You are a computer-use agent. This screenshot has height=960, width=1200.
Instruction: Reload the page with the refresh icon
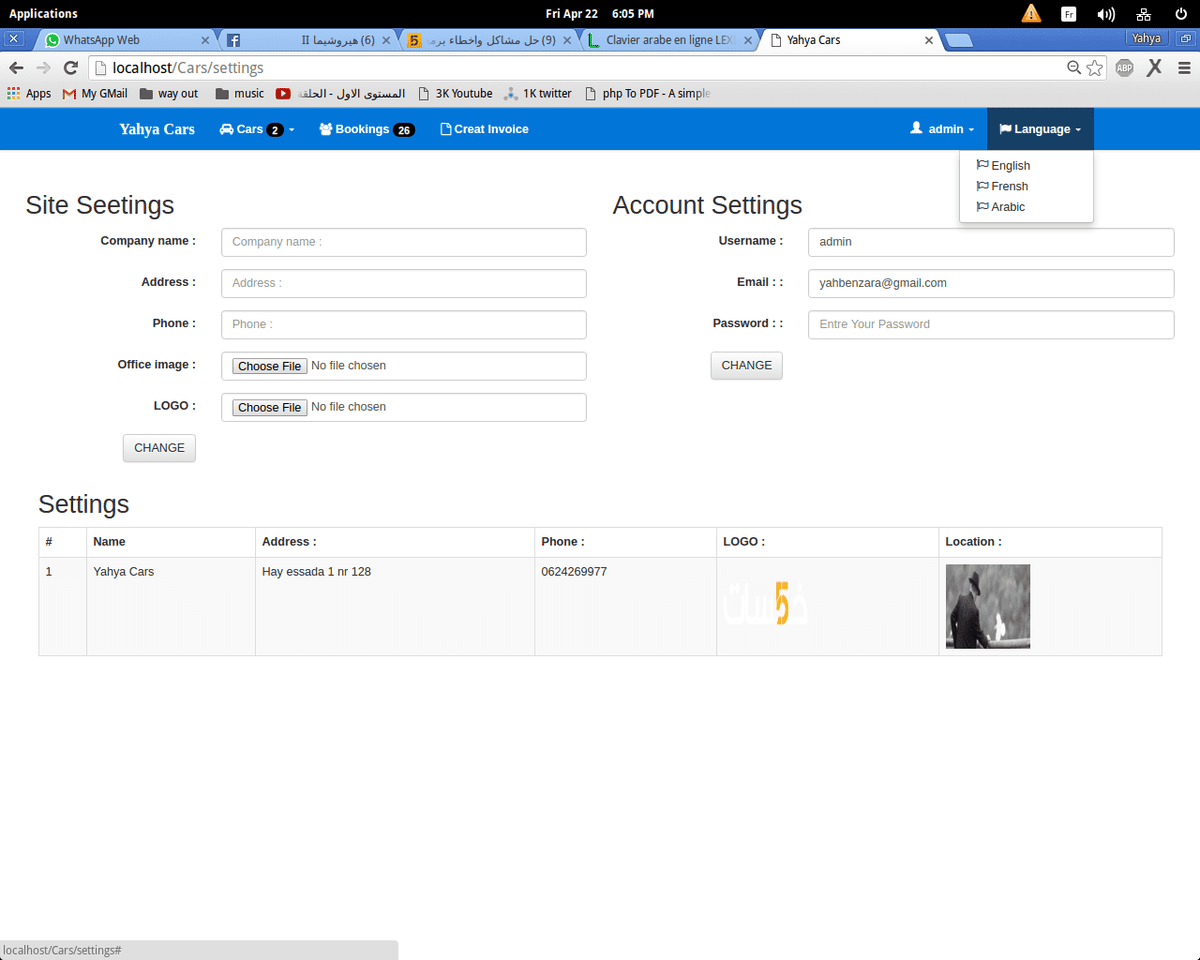tap(70, 68)
